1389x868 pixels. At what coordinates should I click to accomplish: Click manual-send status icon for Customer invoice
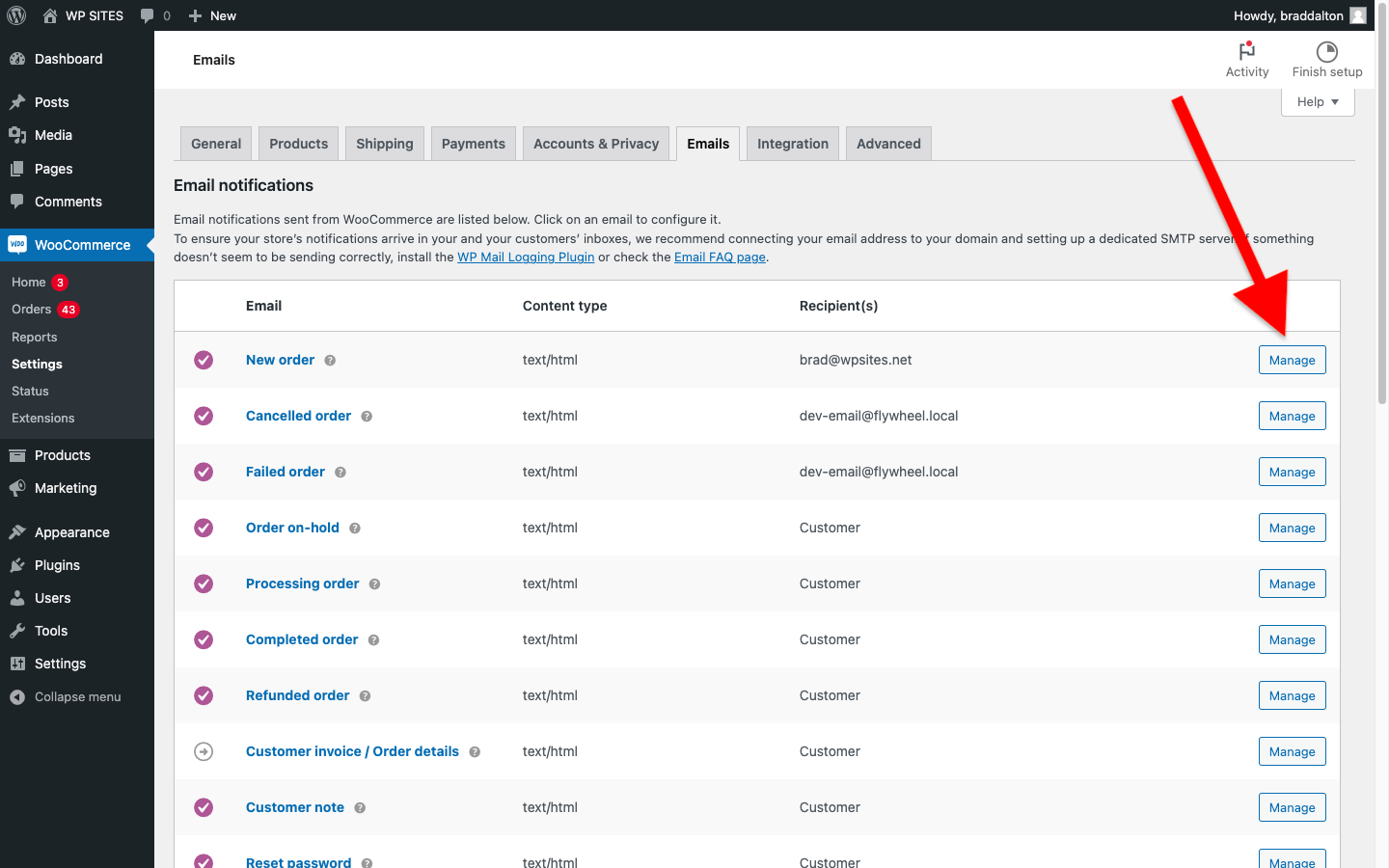coord(204,751)
